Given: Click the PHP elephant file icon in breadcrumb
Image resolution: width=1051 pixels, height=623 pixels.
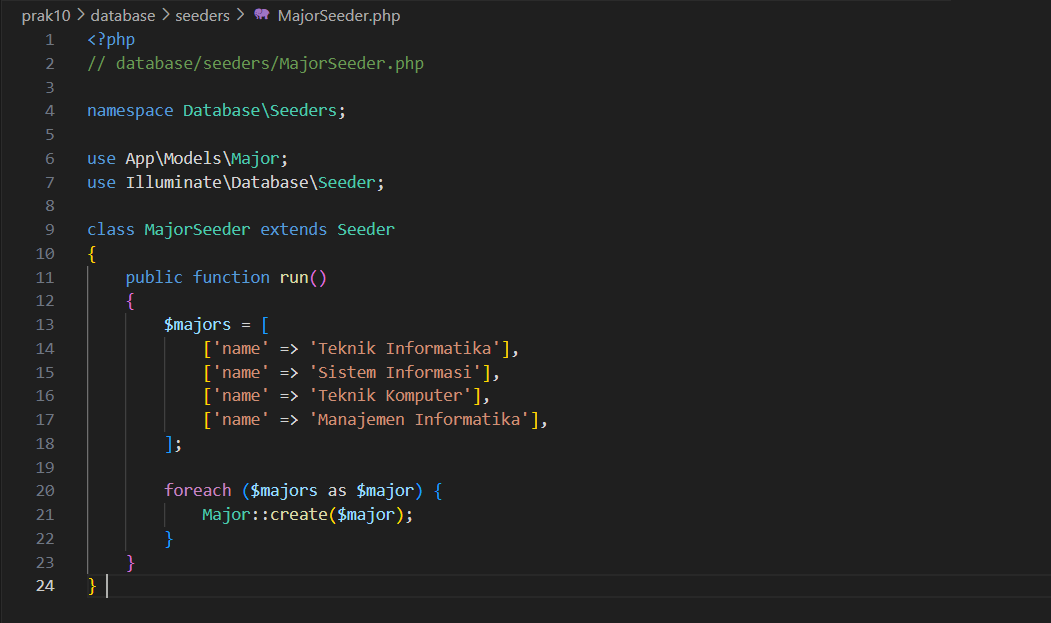Looking at the screenshot, I should click(262, 16).
